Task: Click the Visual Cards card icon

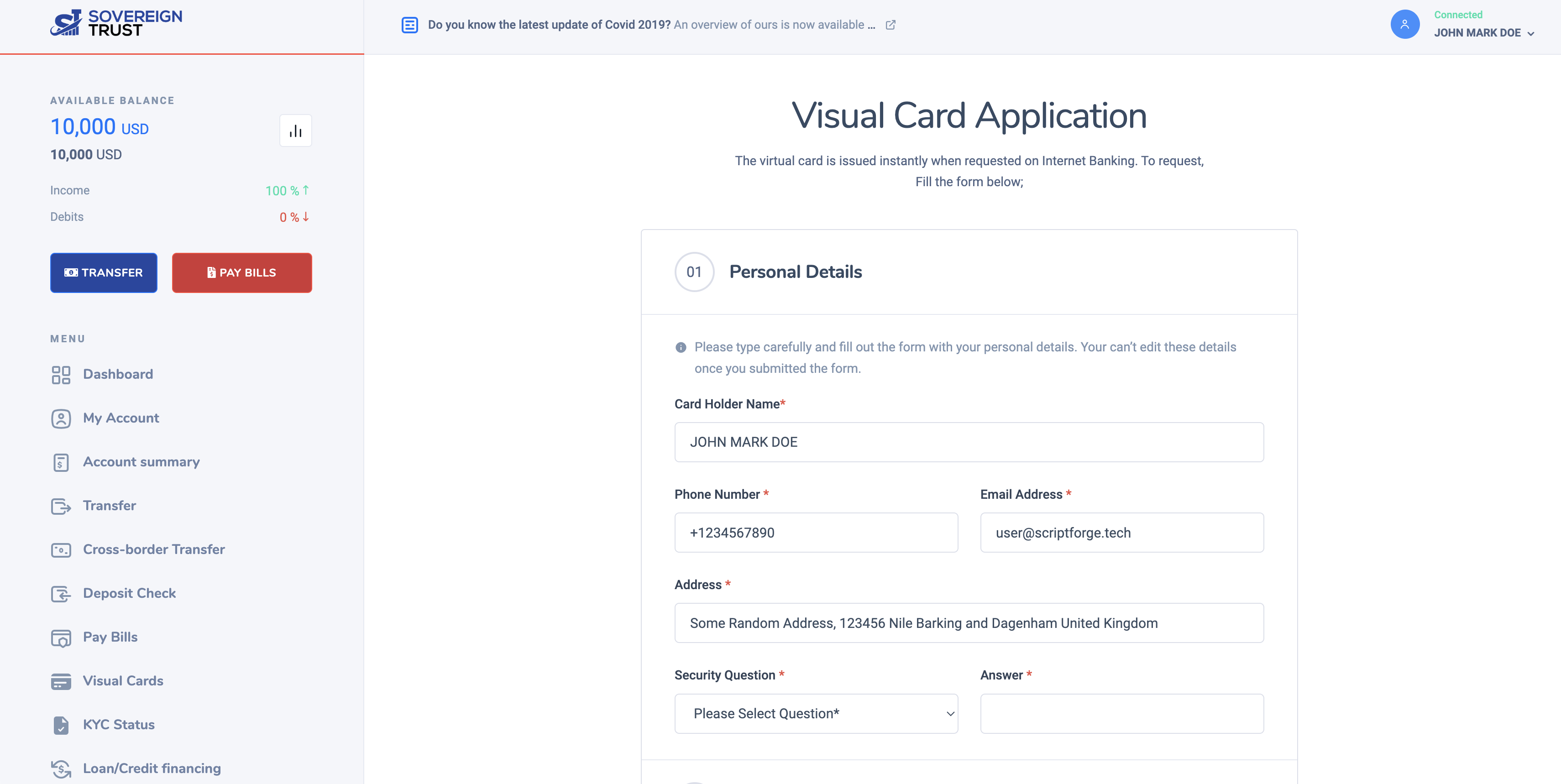Action: pos(61,681)
